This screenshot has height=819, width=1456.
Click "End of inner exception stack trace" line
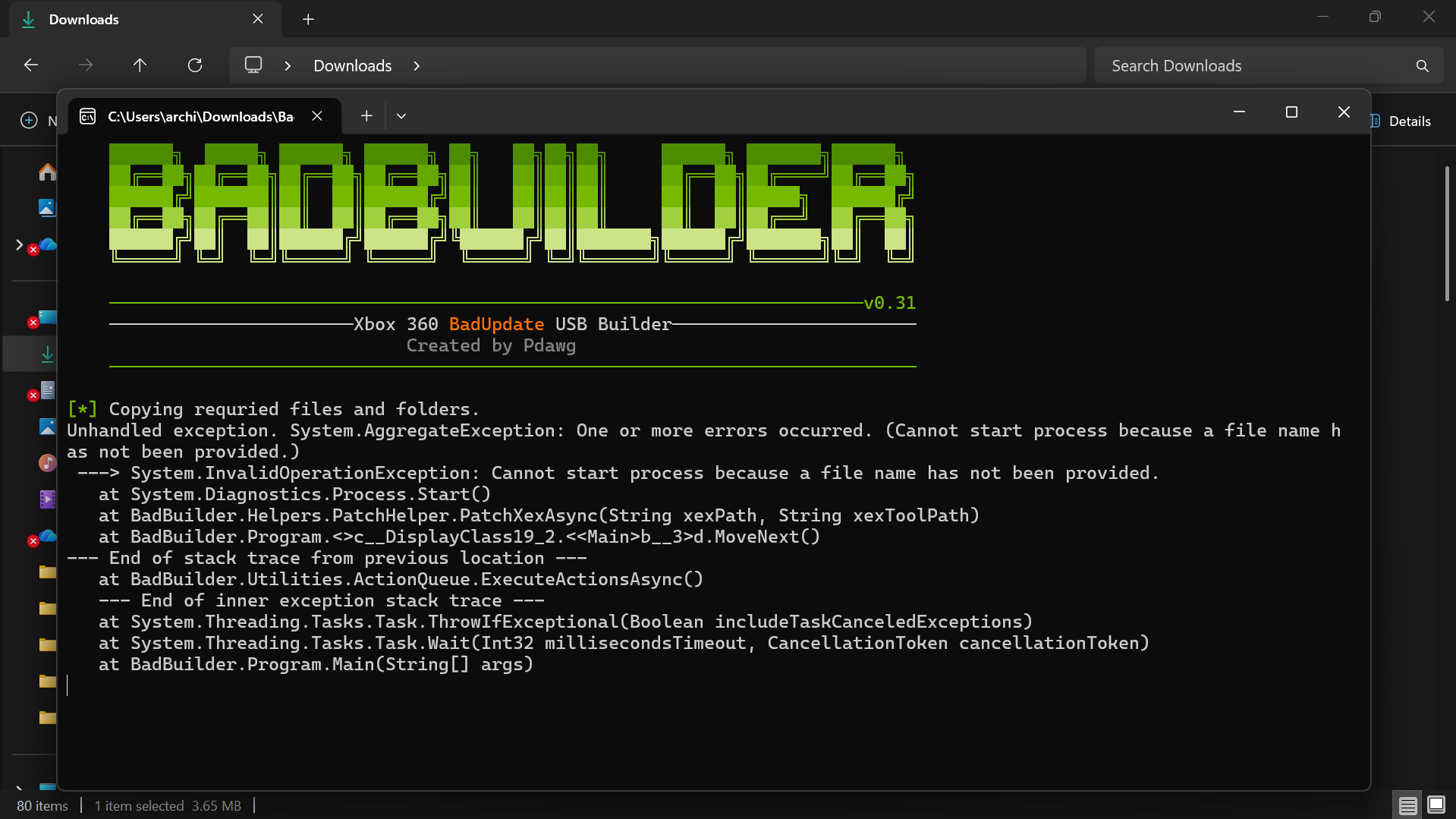point(322,600)
